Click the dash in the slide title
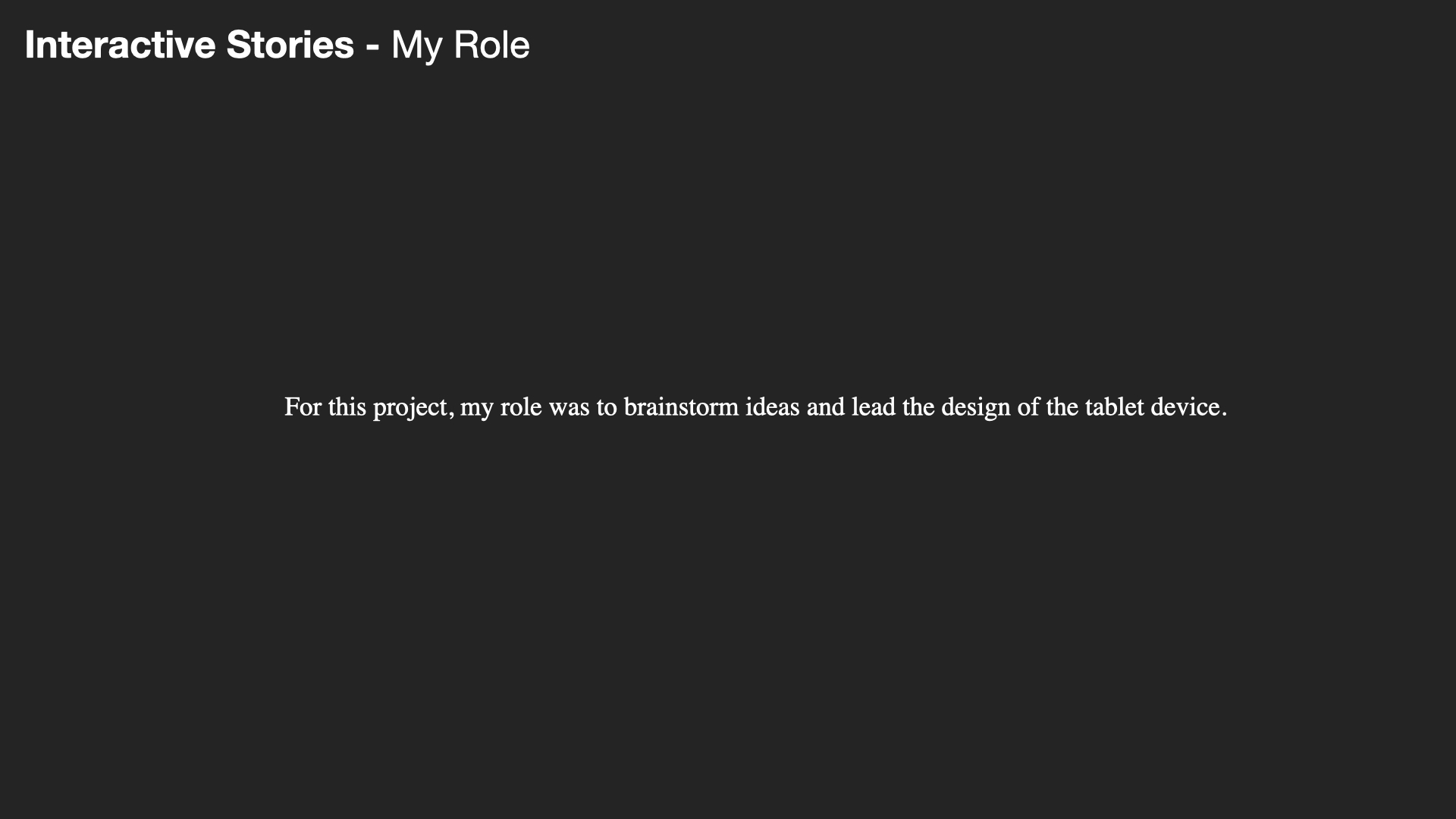Screen dimensions: 1456x819 click(372, 47)
